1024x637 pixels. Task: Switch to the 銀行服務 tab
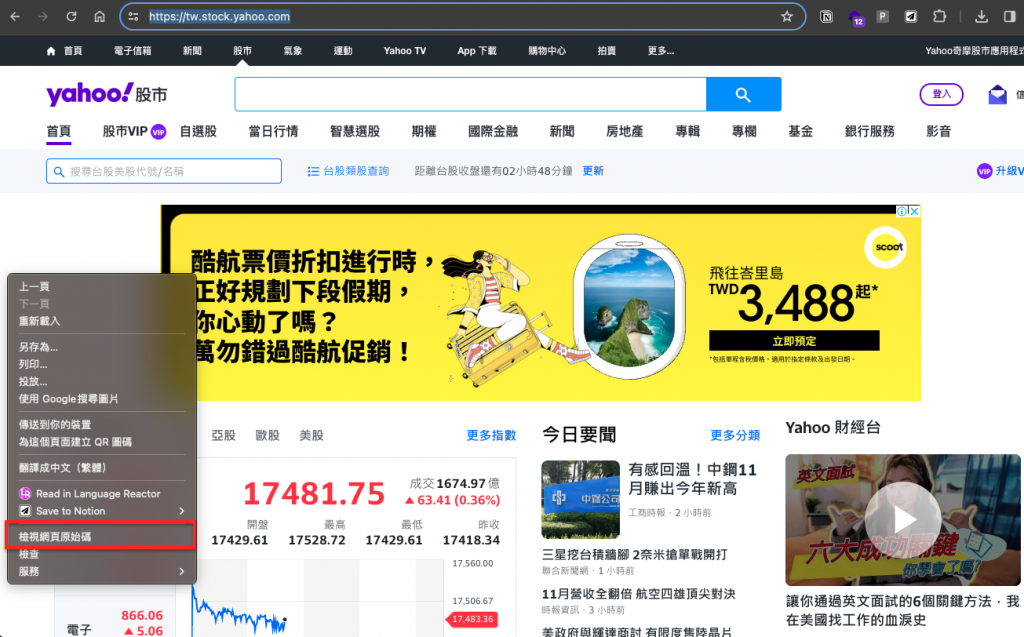(x=869, y=131)
